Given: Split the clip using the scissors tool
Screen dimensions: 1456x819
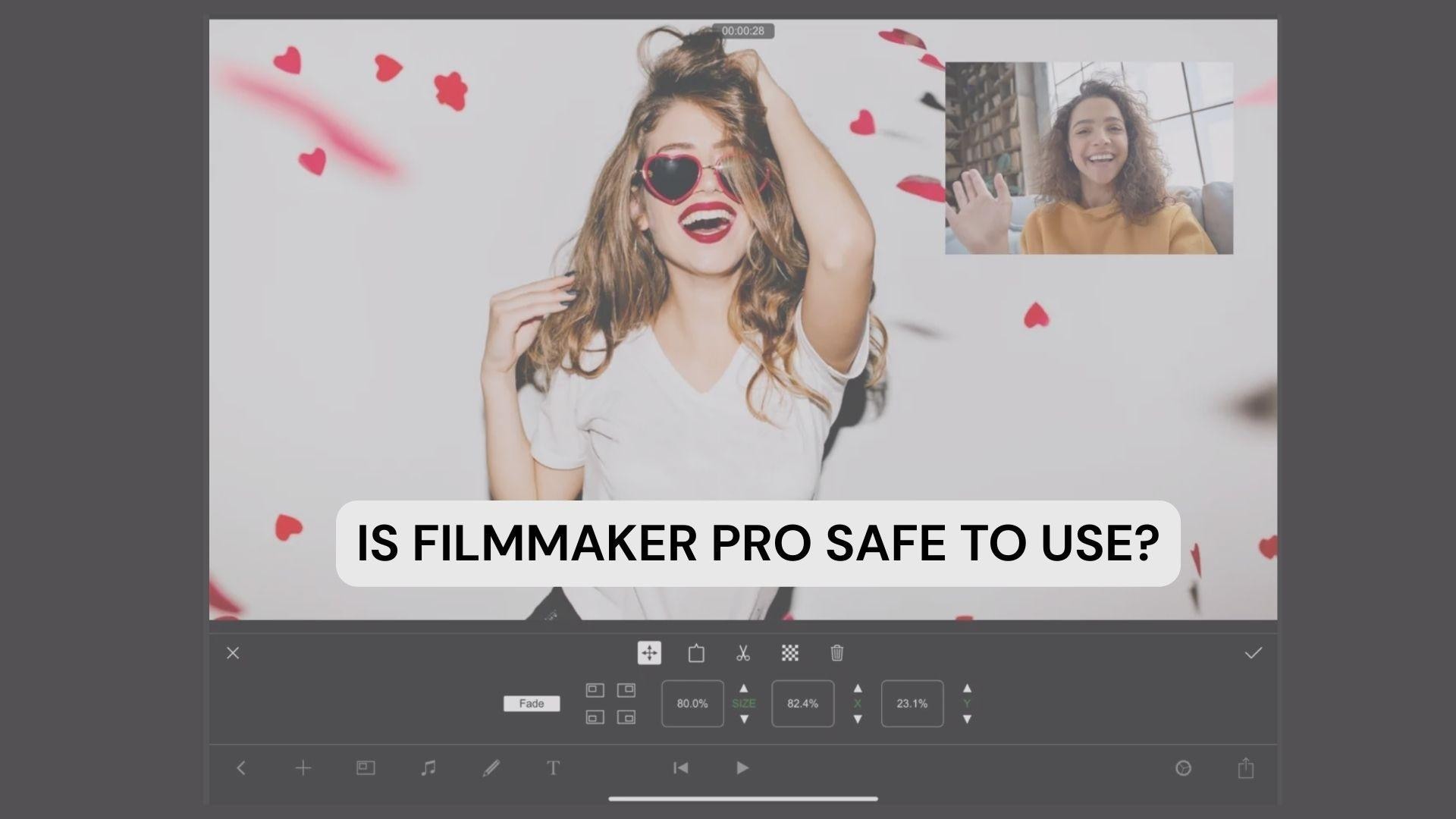Looking at the screenshot, I should coord(743,653).
